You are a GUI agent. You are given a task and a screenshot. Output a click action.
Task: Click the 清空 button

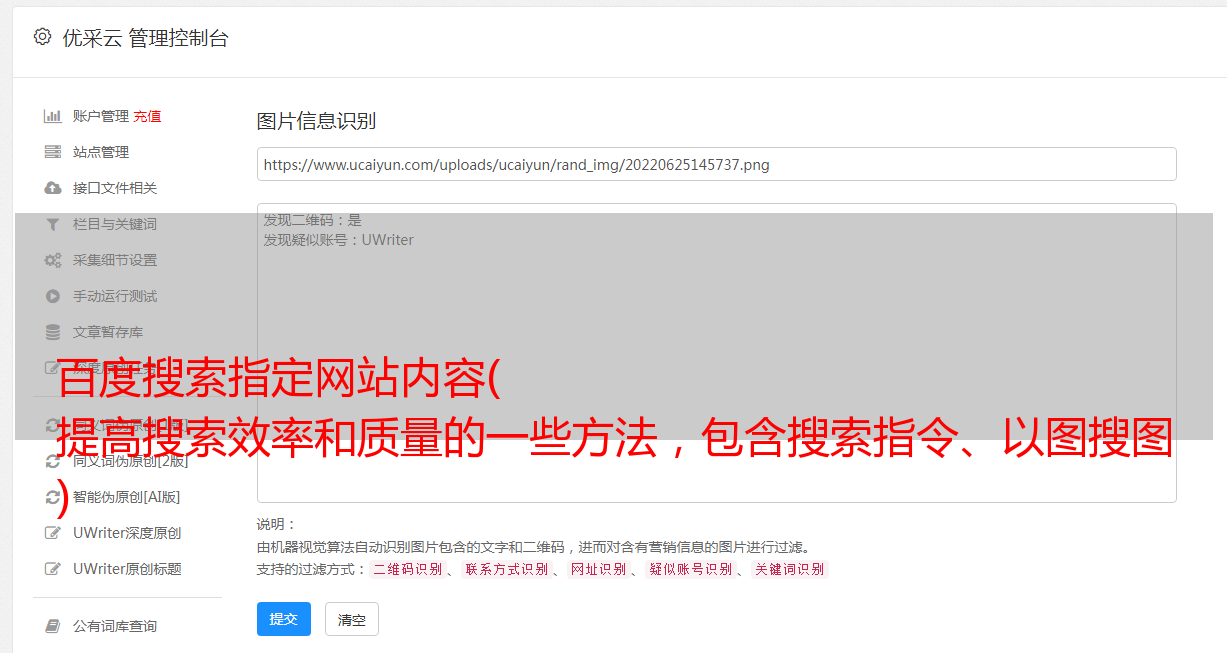352,619
